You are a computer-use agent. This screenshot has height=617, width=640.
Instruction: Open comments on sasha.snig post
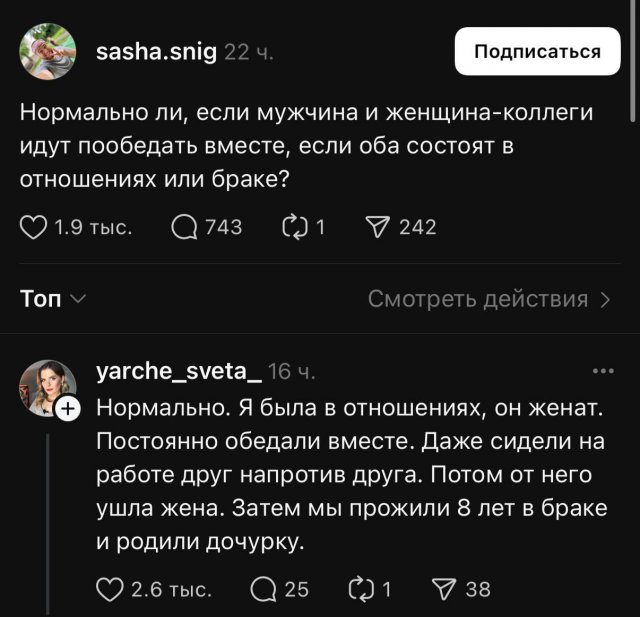click(185, 227)
